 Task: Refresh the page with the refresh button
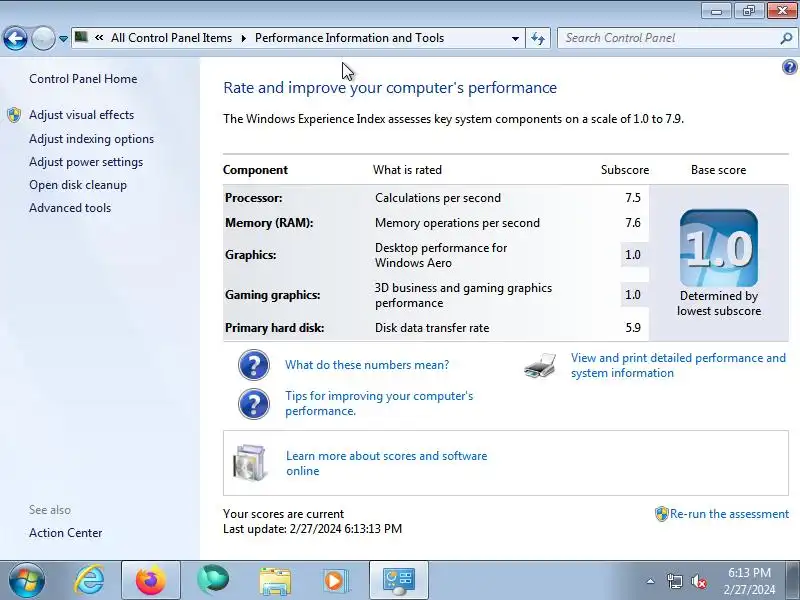tap(538, 38)
